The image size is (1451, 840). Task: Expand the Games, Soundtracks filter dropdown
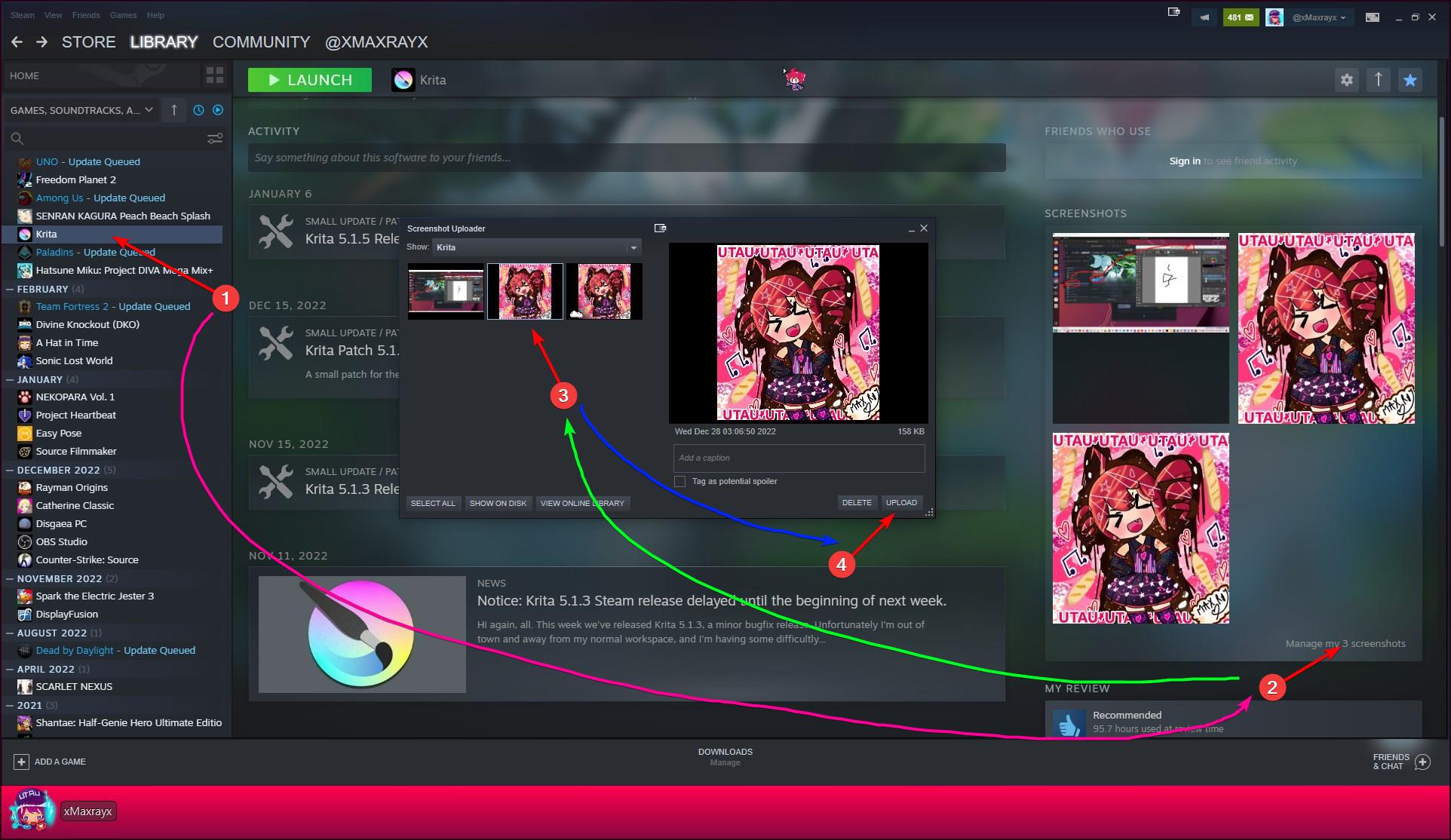[x=81, y=110]
